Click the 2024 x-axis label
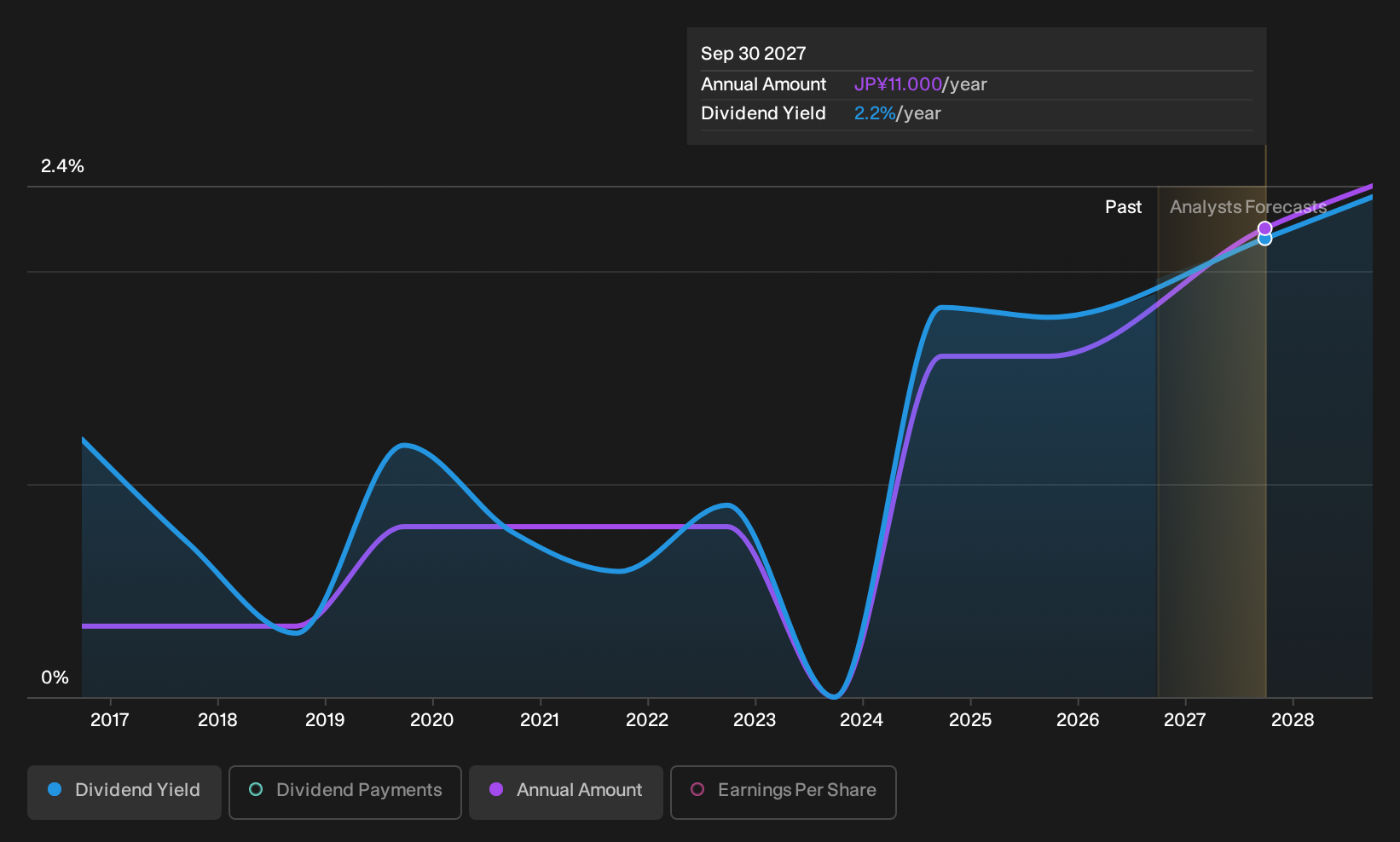The image size is (1400, 842). pyautogui.click(x=862, y=720)
